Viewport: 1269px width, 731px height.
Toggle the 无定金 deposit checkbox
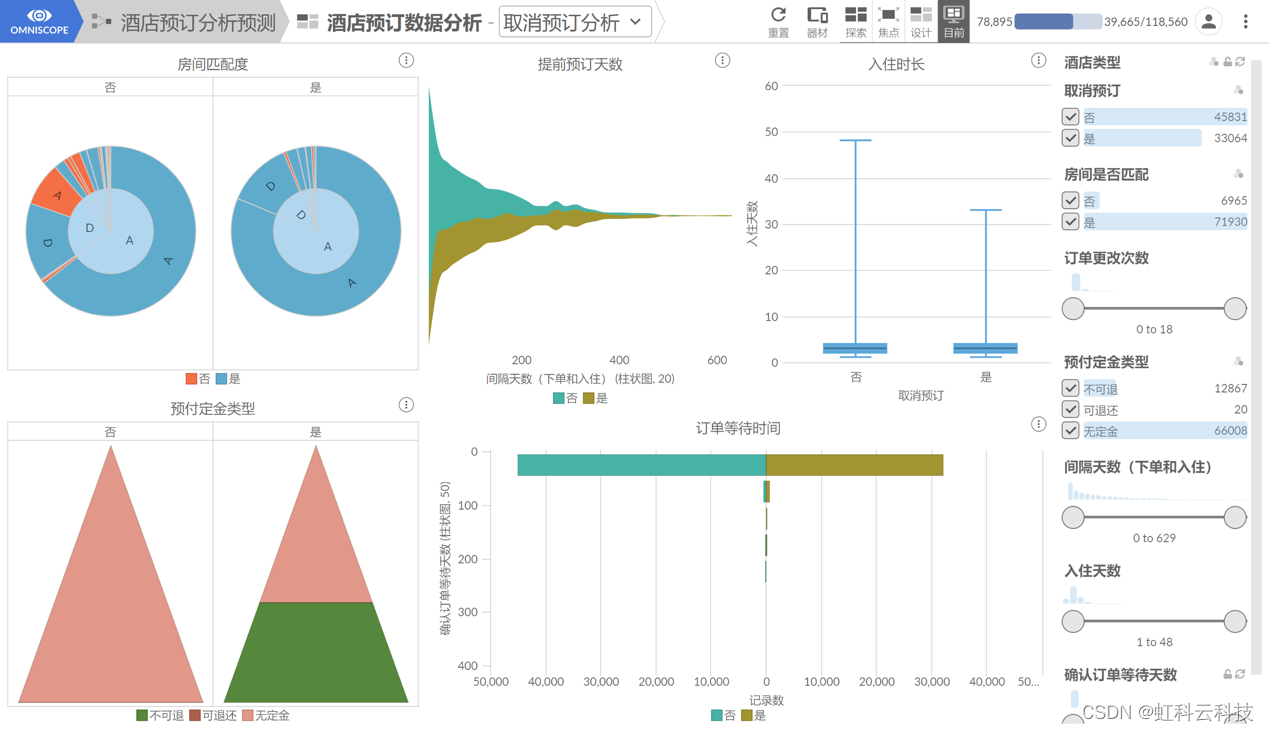[x=1070, y=430]
